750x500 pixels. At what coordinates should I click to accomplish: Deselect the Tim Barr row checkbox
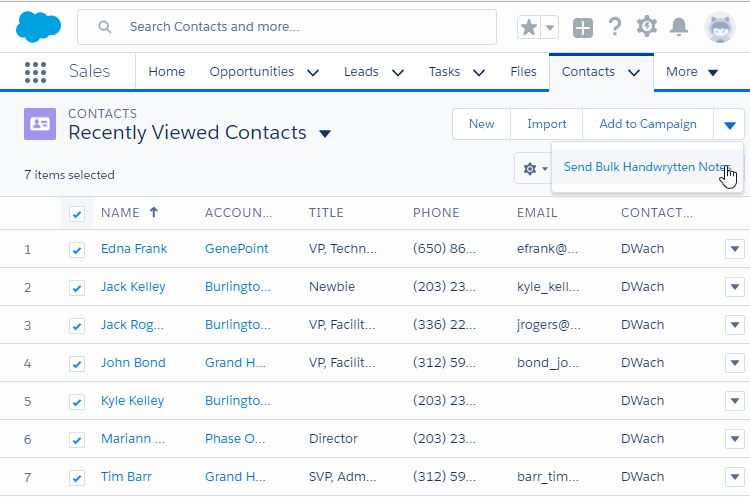point(77,478)
